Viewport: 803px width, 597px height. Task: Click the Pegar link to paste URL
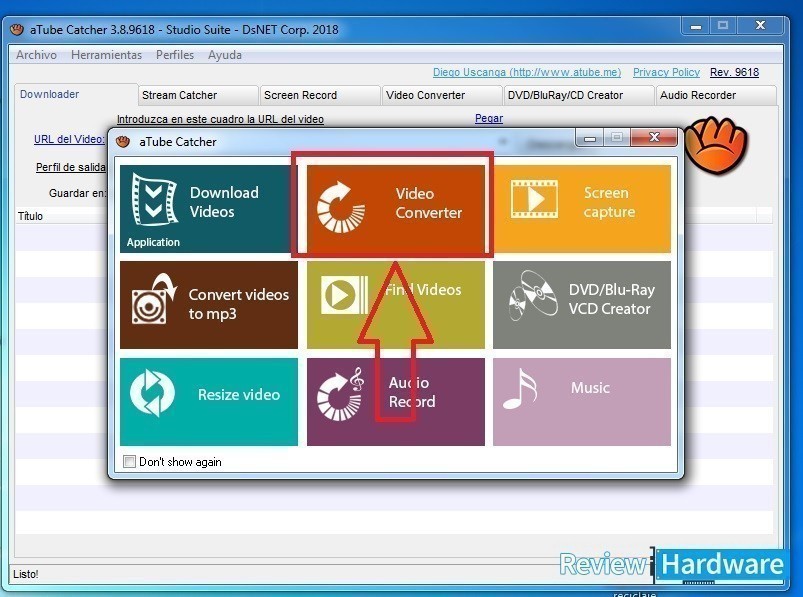489,118
